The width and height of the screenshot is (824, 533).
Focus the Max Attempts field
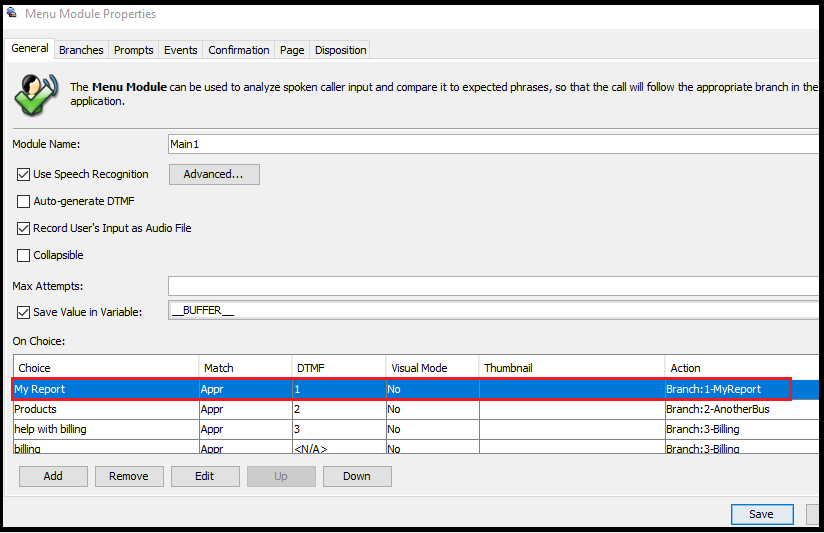point(493,286)
